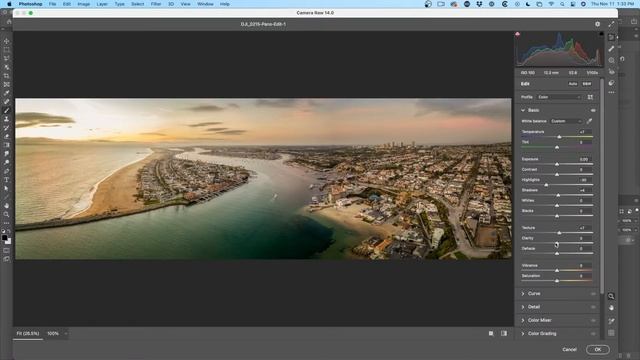Open the Healing tool in Camera Raw
This screenshot has width=640, height=360.
pyautogui.click(x=611, y=49)
